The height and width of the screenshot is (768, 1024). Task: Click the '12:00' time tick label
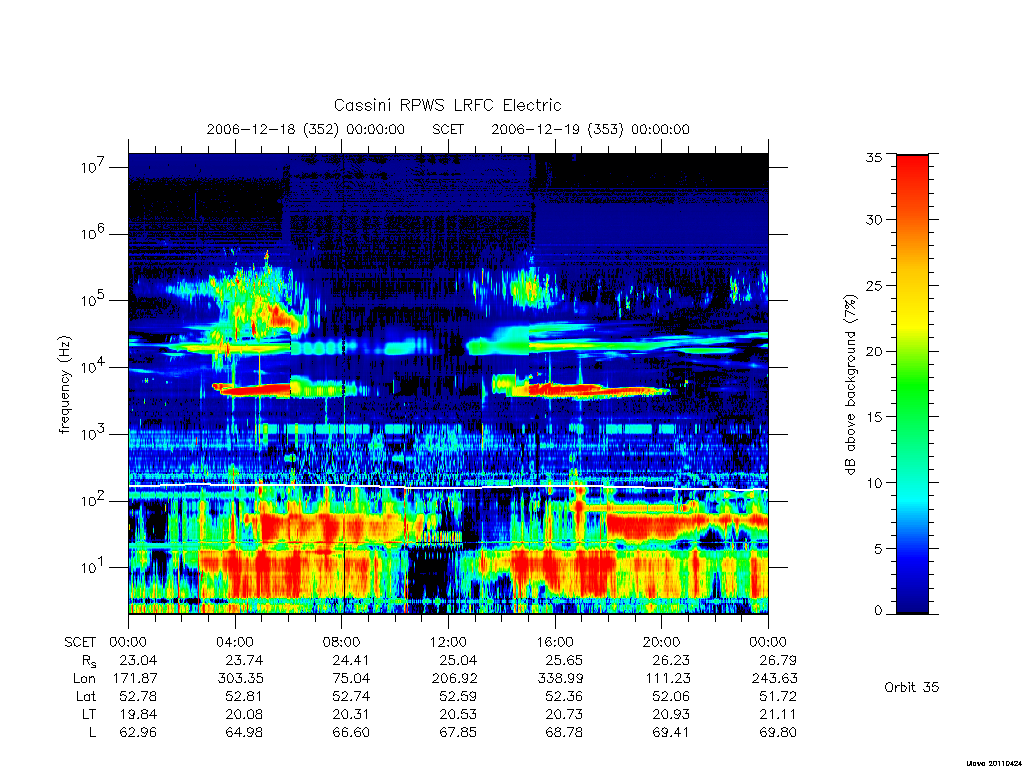click(448, 642)
